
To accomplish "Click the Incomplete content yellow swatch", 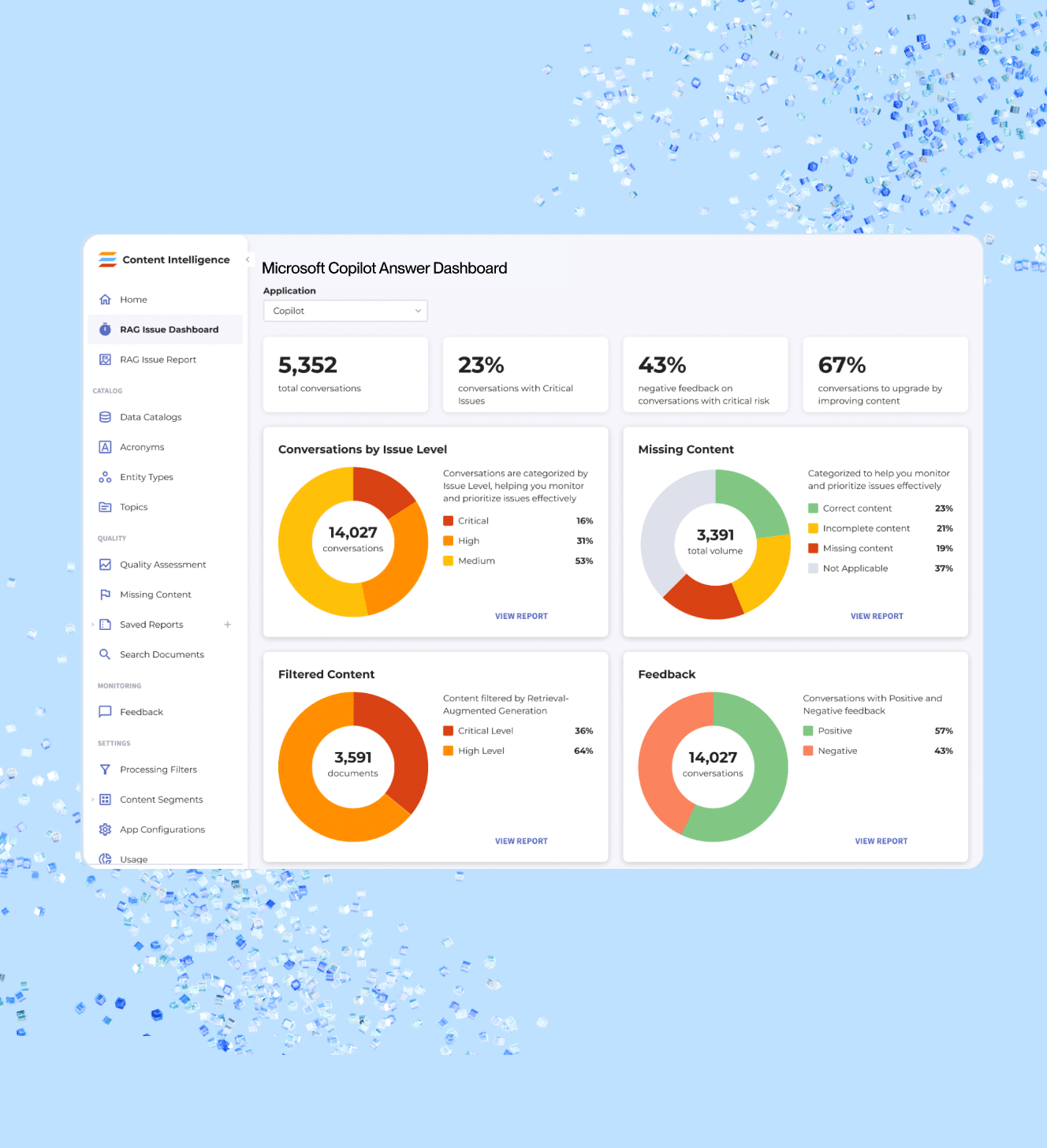I will 813,528.
